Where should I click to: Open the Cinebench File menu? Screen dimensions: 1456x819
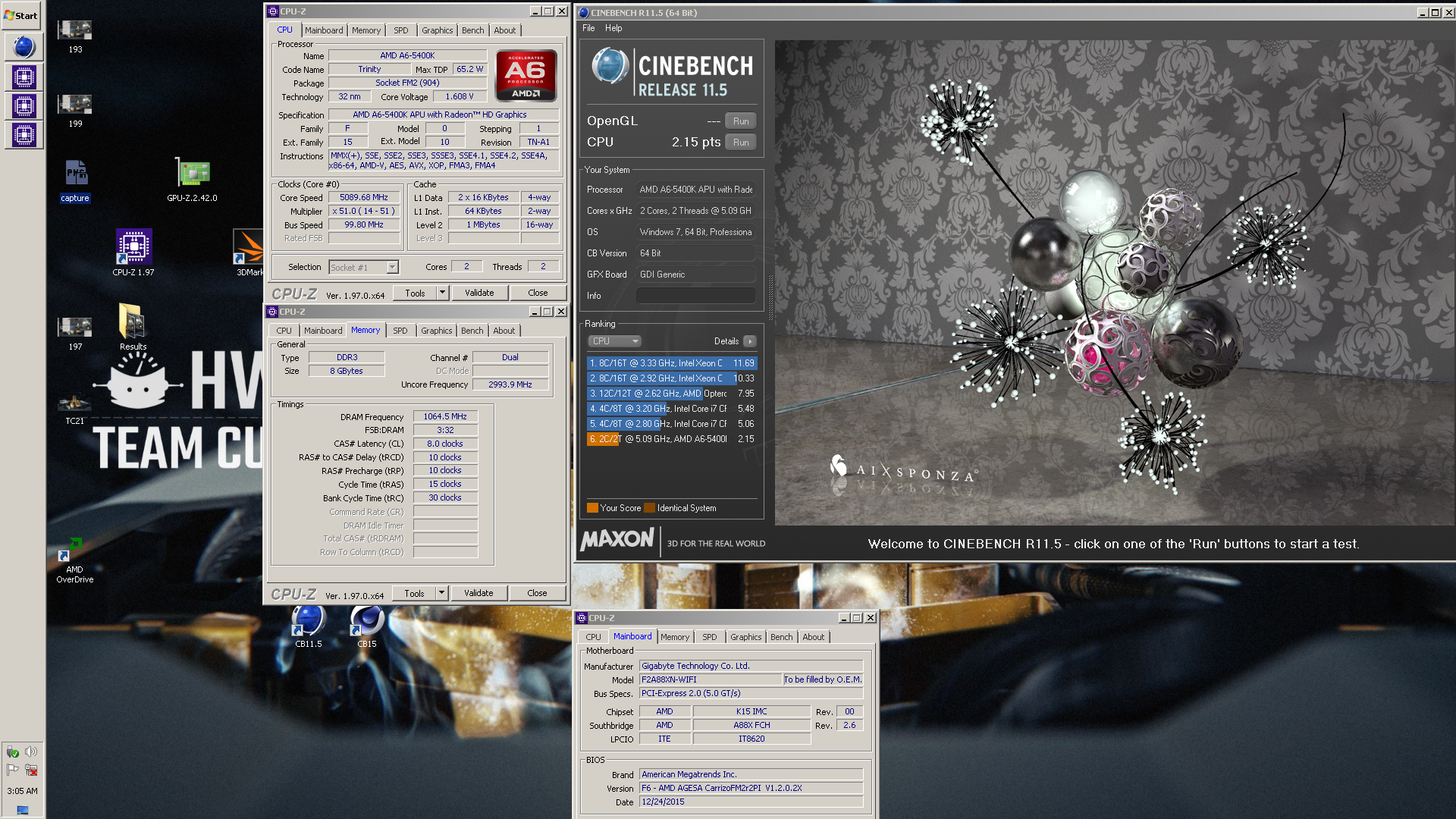click(588, 28)
